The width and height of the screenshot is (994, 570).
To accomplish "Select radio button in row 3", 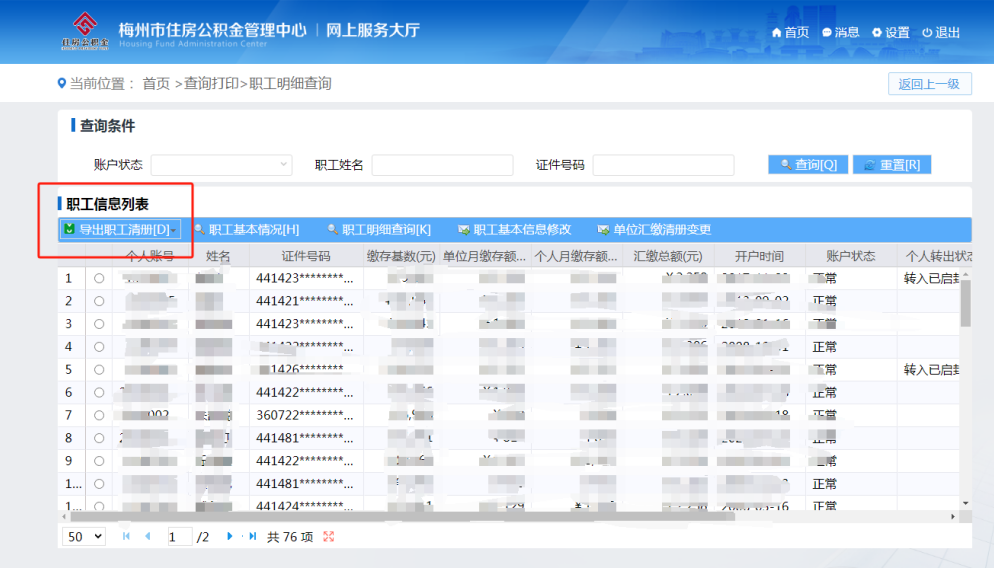I will (99, 324).
